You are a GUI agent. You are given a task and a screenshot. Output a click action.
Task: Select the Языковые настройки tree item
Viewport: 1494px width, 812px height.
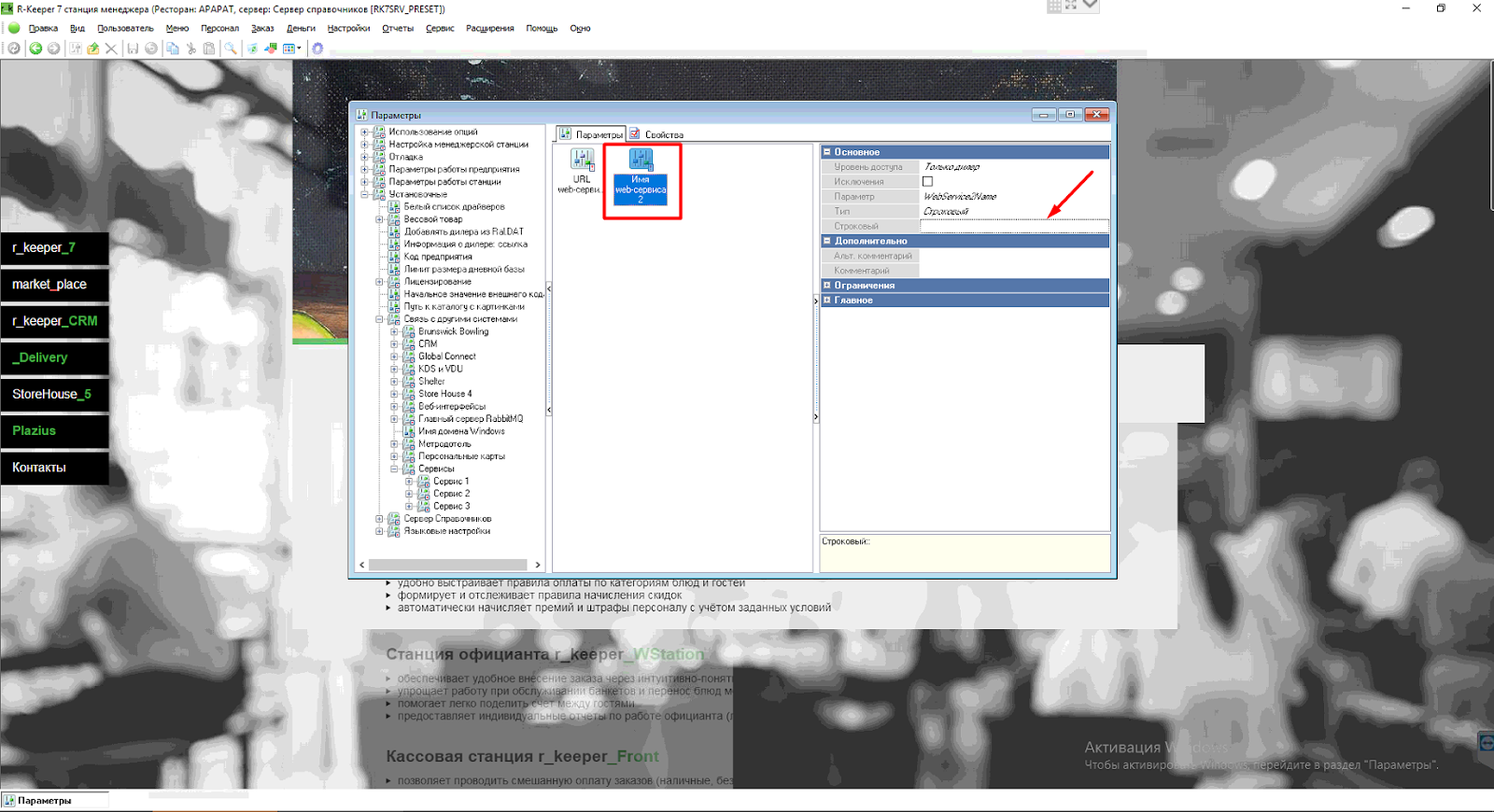click(x=446, y=531)
